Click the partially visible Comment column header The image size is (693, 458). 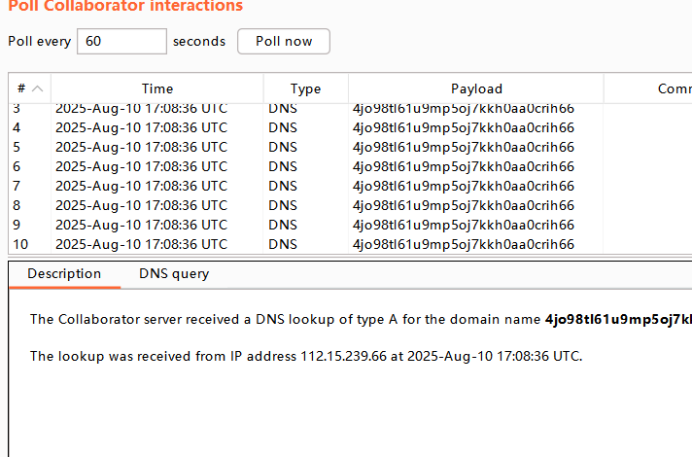(x=672, y=89)
